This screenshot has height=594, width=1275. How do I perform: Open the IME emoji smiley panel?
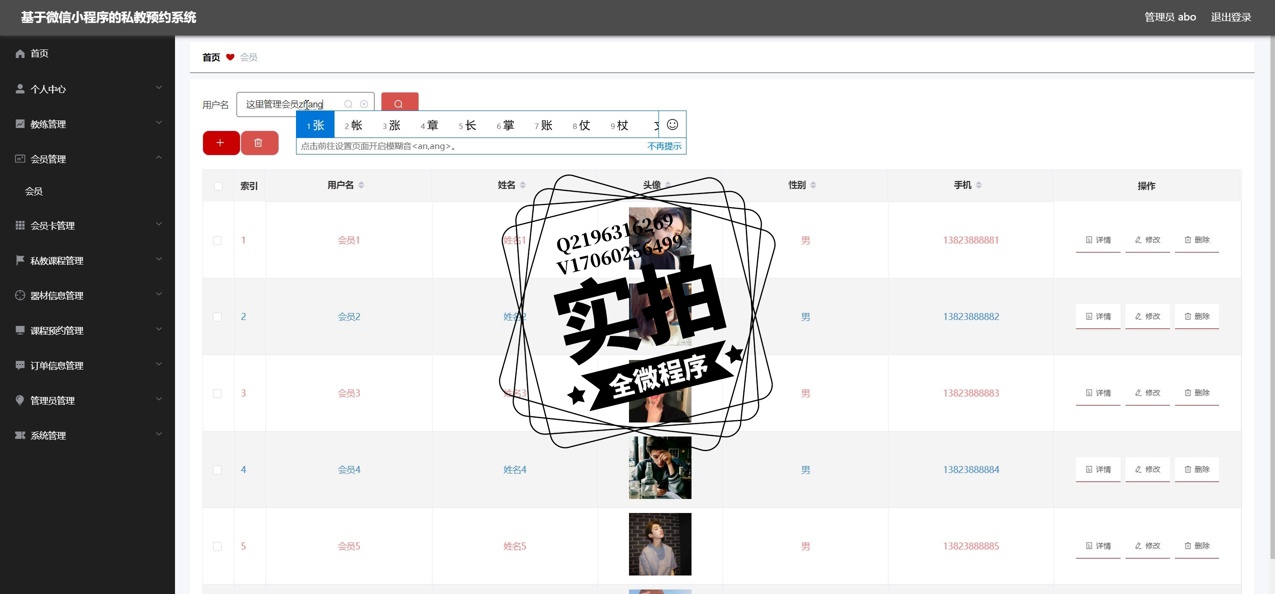coord(672,125)
